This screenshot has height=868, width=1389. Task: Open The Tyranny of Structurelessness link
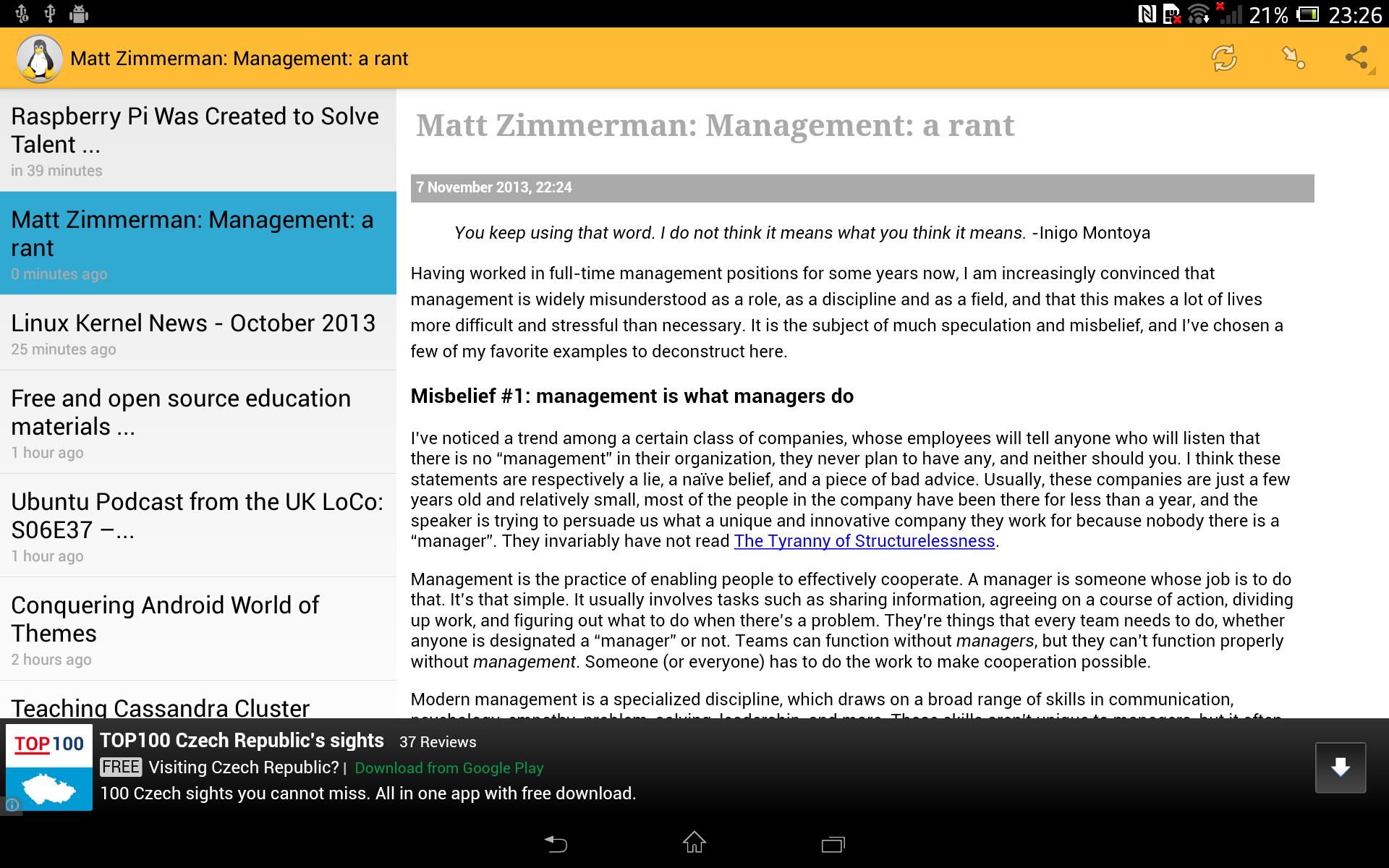[864, 540]
